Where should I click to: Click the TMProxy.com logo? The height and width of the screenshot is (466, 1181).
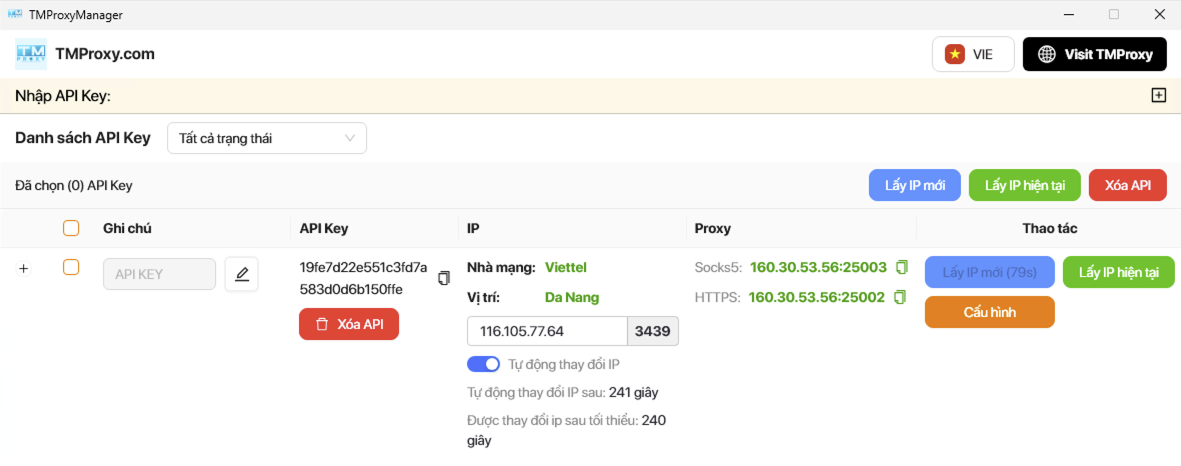coord(31,54)
